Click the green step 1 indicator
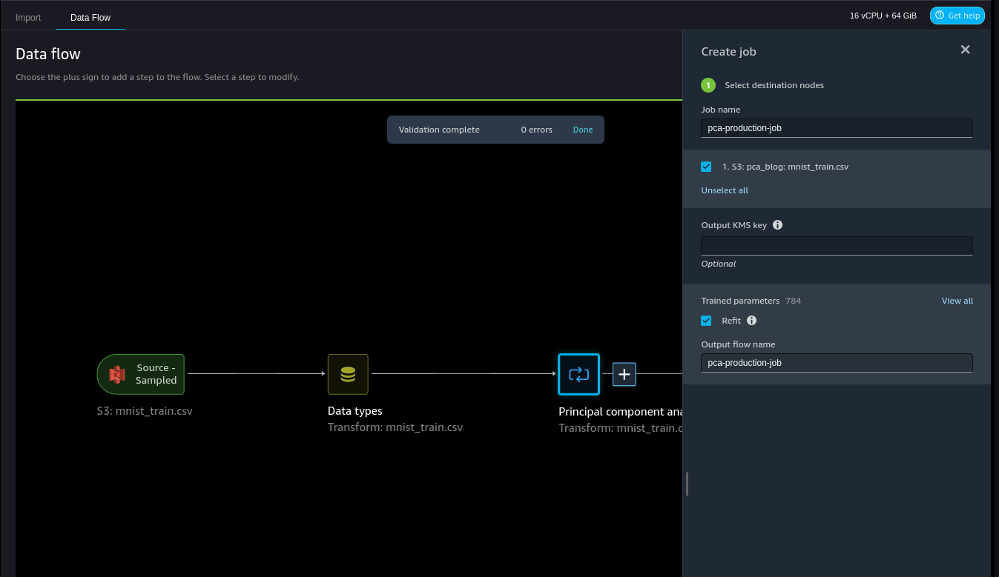Screen dimensions: 1000x578 coord(708,85)
